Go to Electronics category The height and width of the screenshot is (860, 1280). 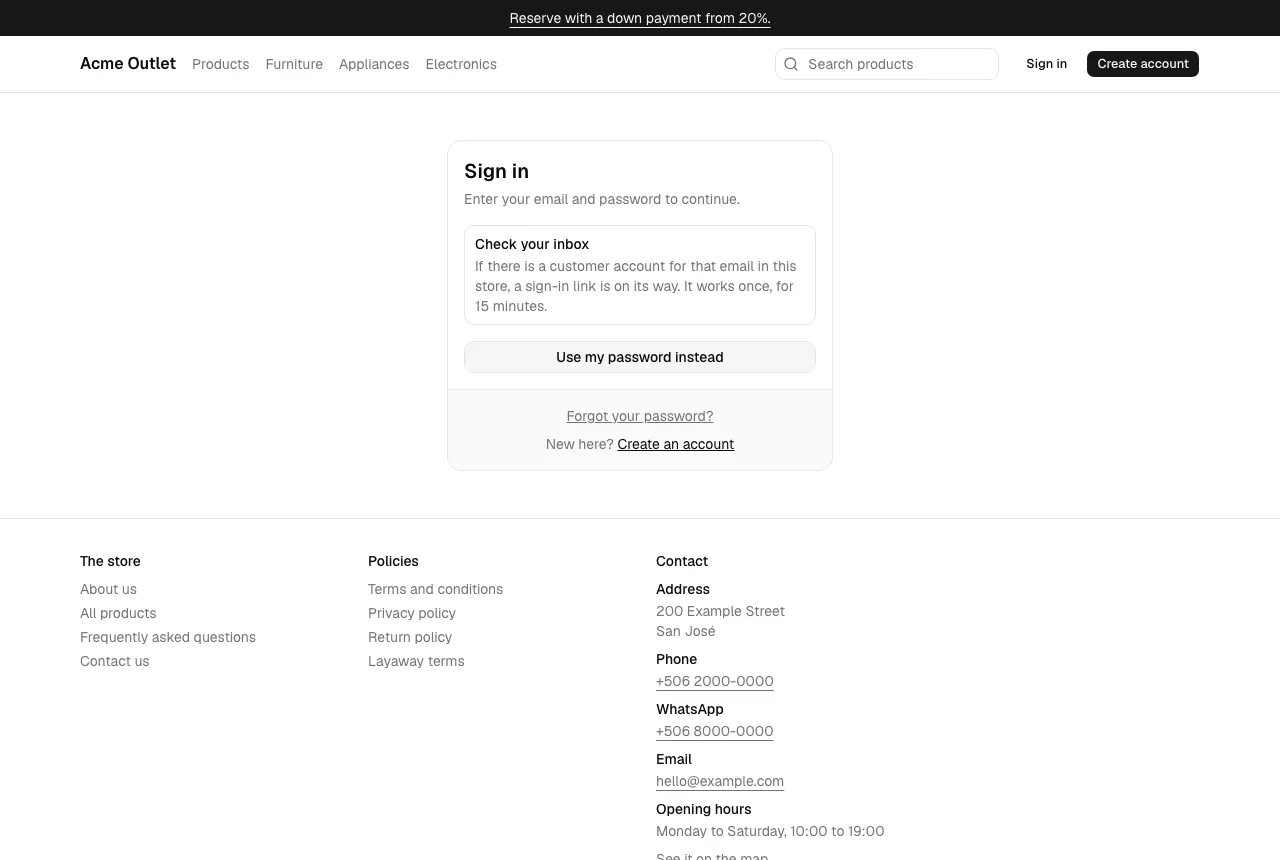(x=461, y=64)
